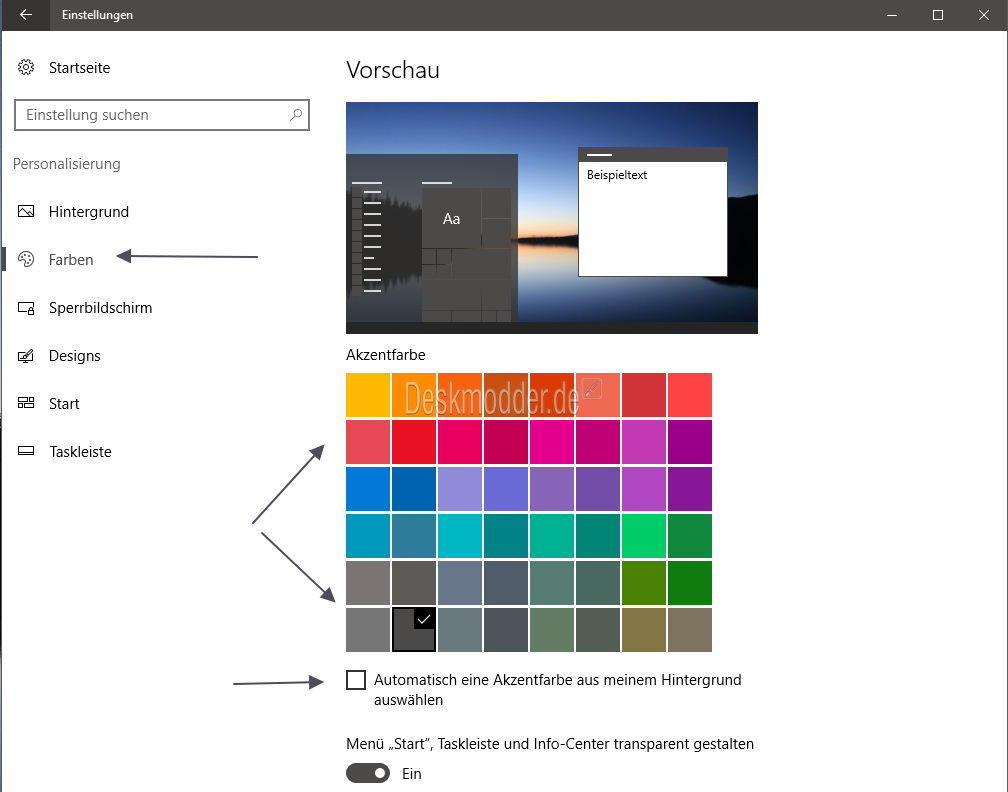Pick the bright red accent color
The height and width of the screenshot is (792, 1008).
point(413,441)
